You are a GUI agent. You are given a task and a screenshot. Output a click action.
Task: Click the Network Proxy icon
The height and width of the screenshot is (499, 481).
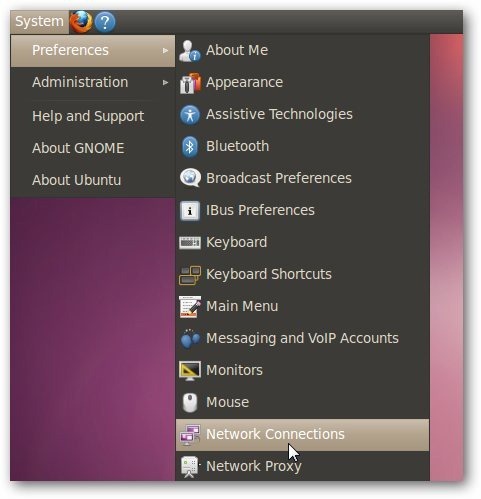(x=189, y=467)
